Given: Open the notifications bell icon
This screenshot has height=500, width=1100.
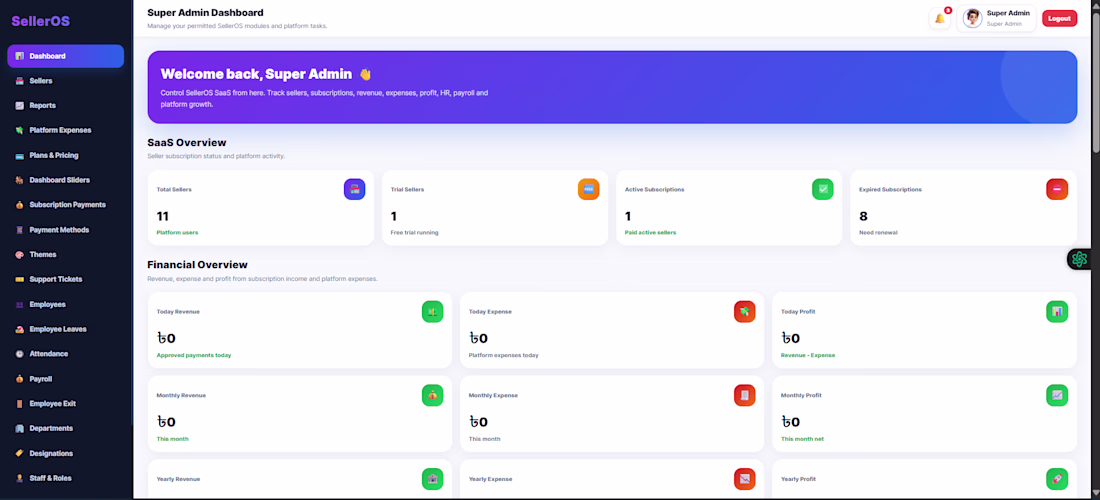Looking at the screenshot, I should 939,18.
